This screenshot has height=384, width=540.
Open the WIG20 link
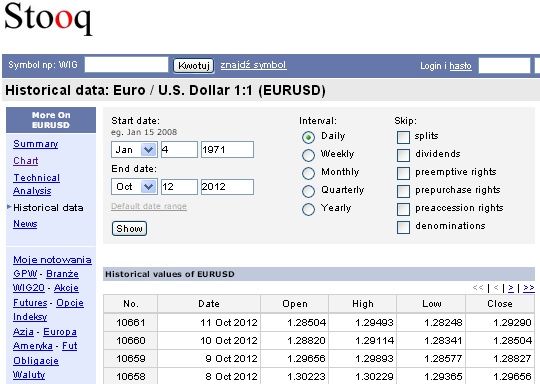click(29, 288)
